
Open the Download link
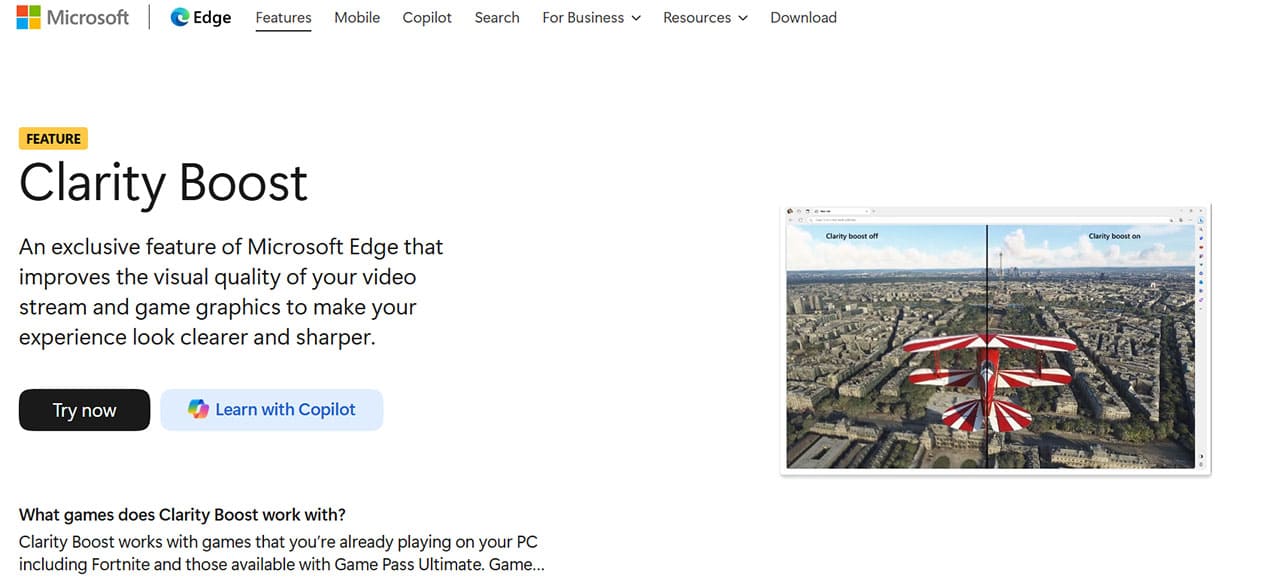[x=803, y=17]
